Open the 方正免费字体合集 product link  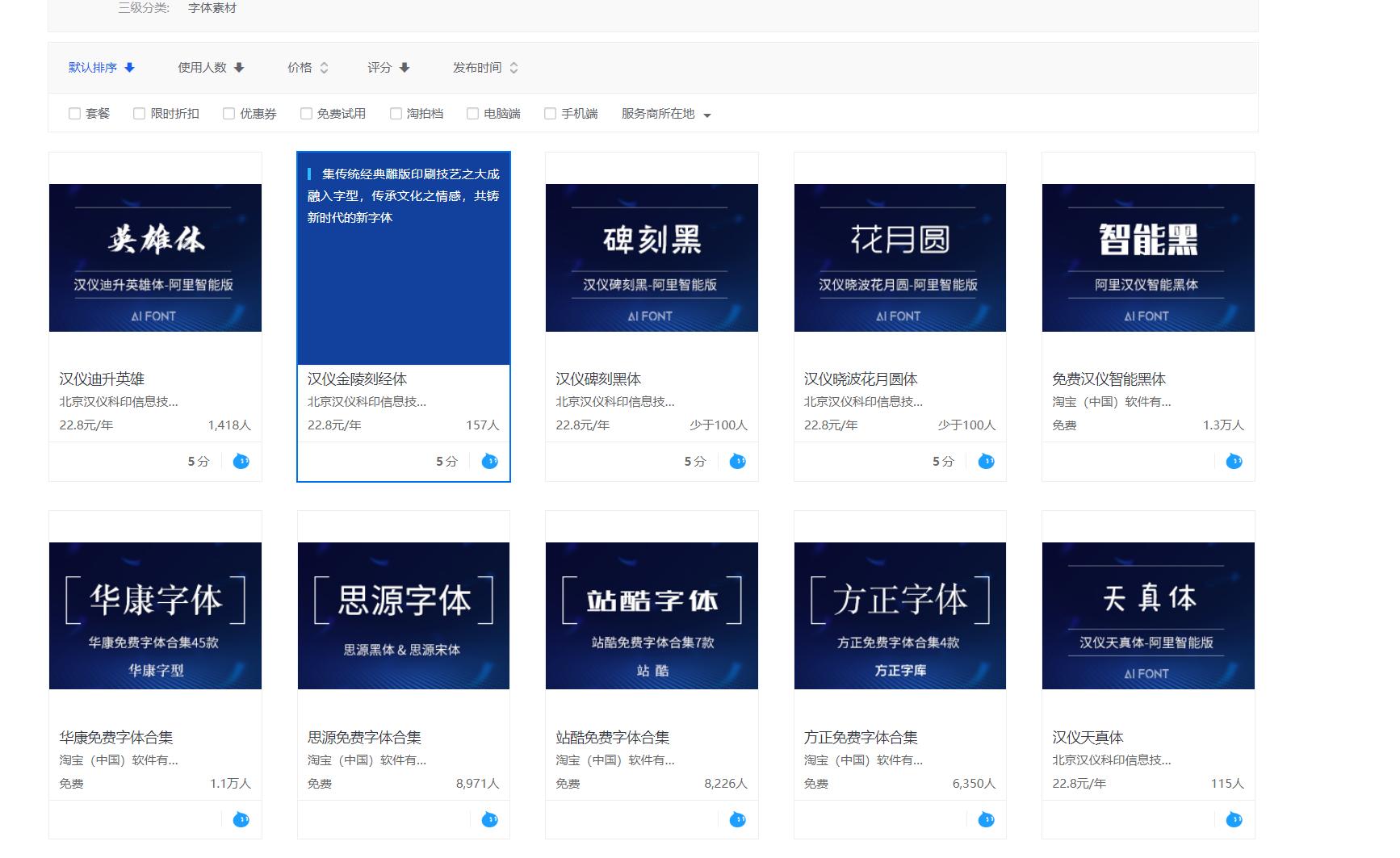pyautogui.click(x=861, y=737)
